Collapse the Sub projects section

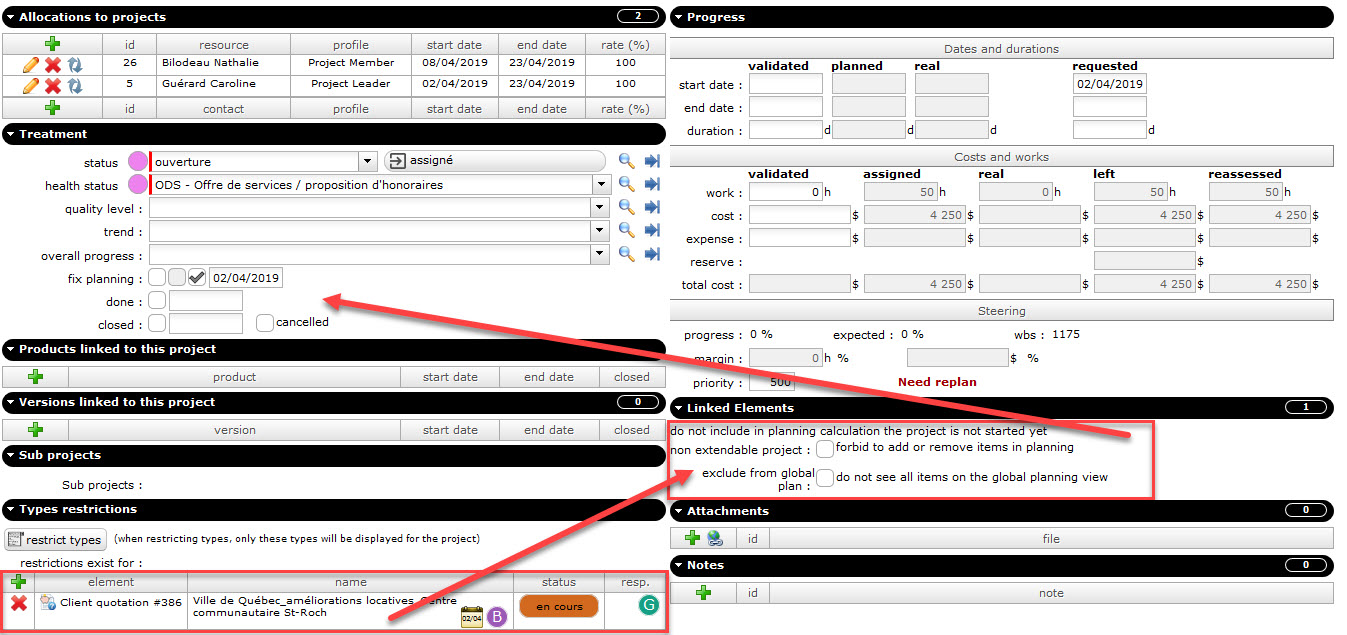point(10,455)
